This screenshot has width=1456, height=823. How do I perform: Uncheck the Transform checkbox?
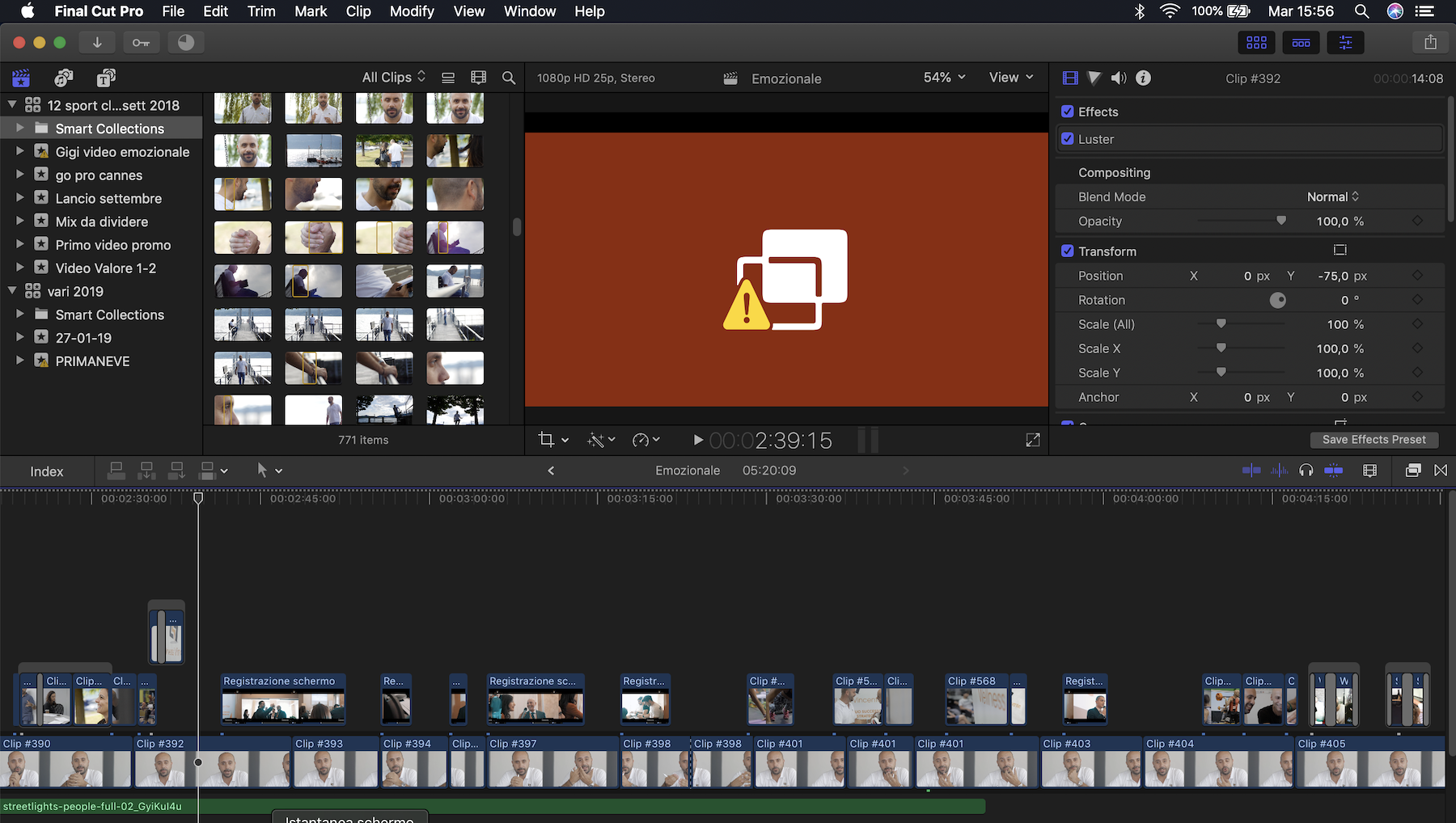click(1068, 251)
